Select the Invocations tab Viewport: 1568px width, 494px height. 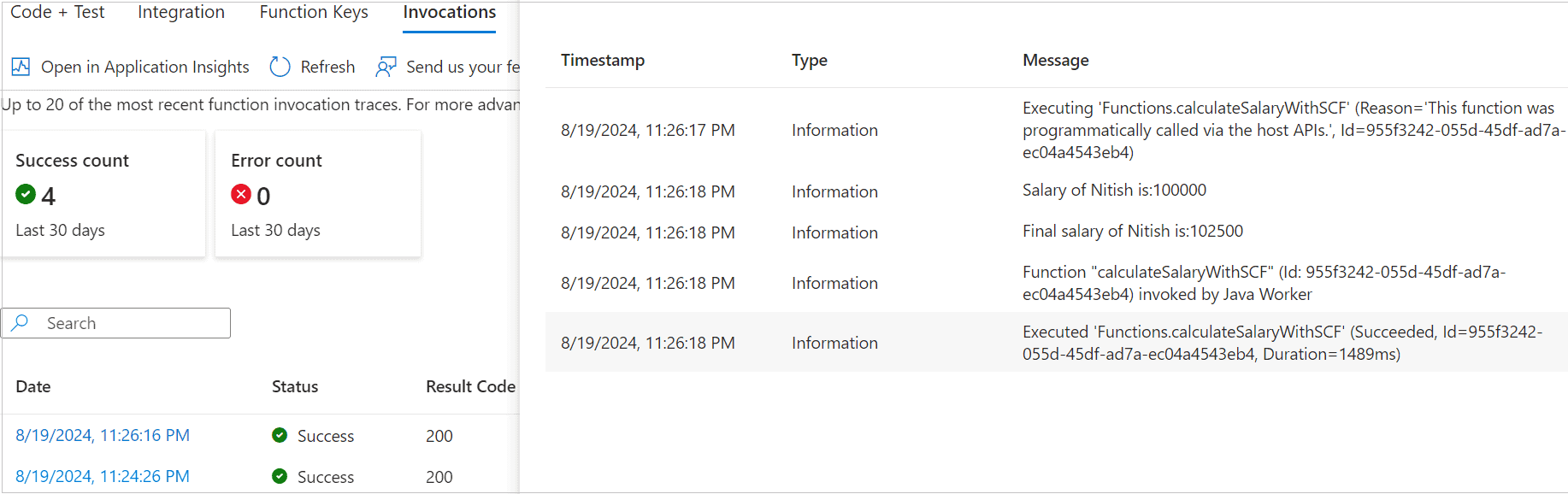(449, 13)
